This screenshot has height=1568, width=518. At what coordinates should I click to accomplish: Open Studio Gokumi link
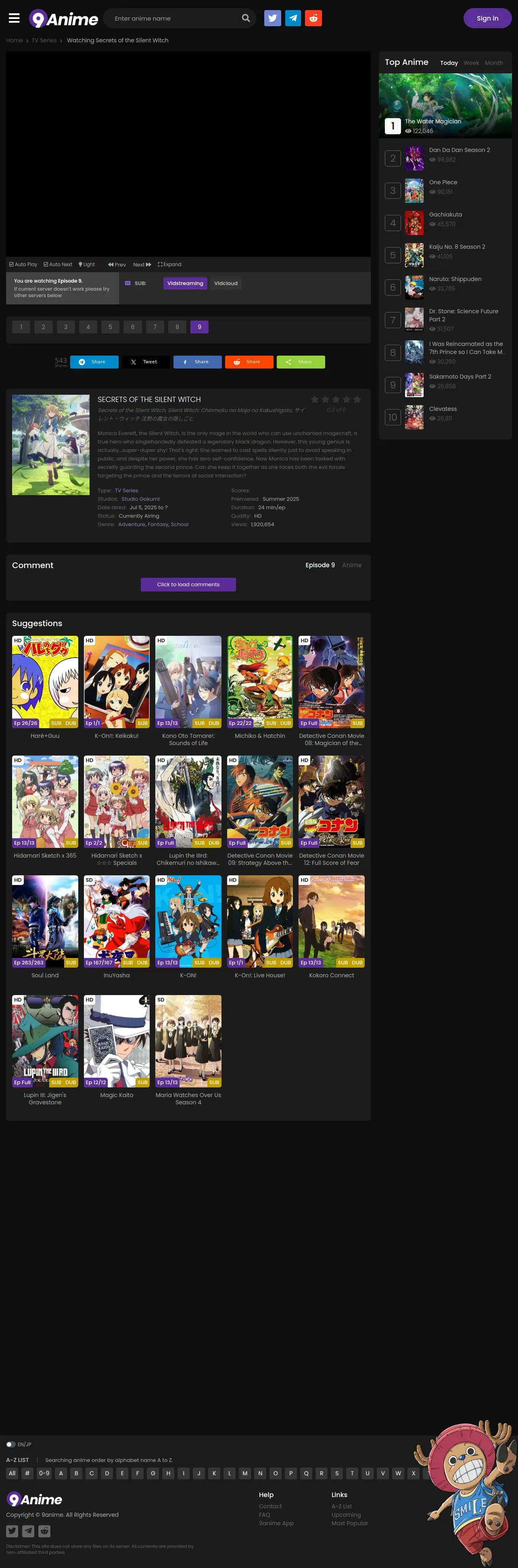[x=140, y=498]
